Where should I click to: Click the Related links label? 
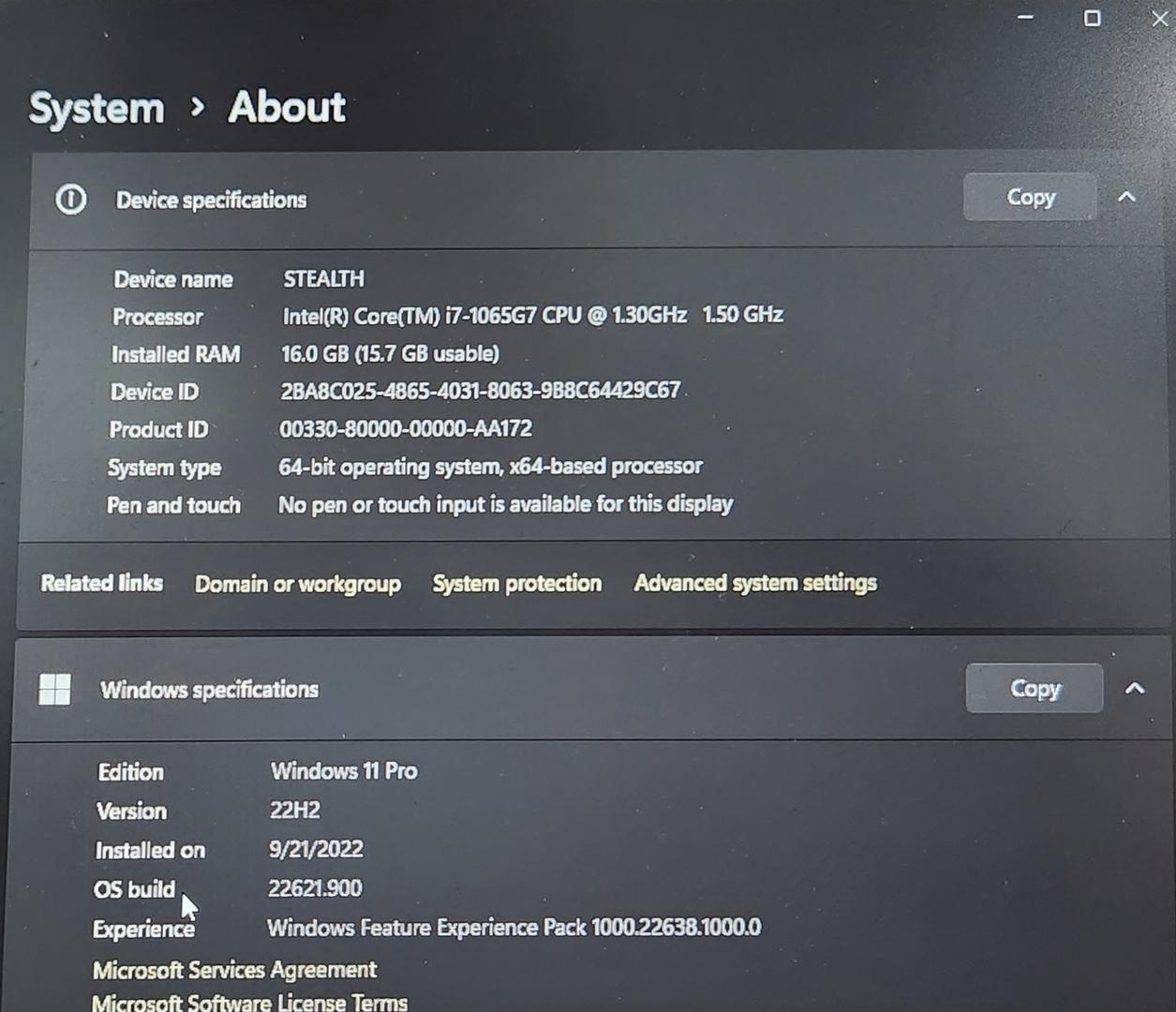coord(101,583)
